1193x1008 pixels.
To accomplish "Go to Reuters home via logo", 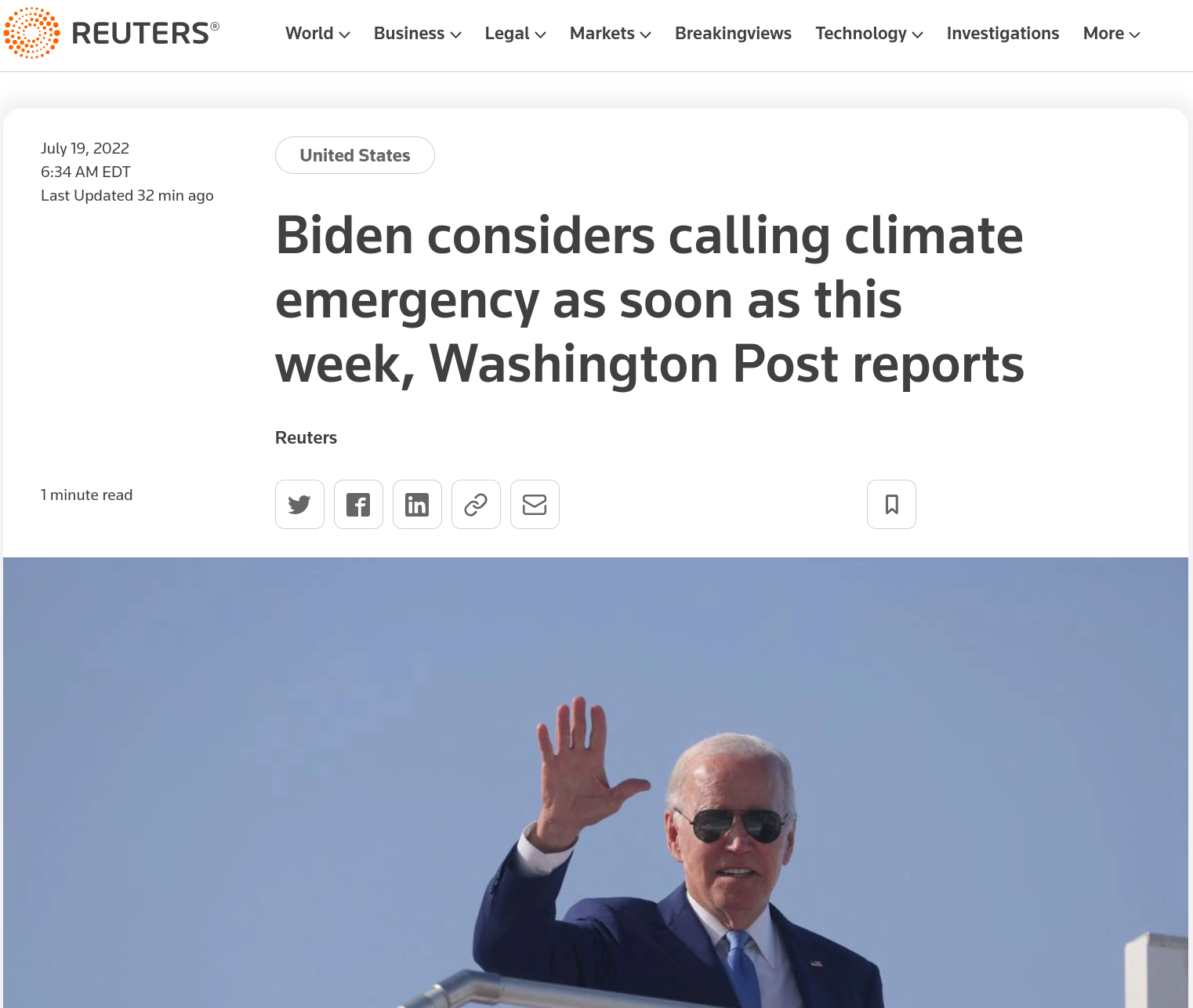I will [x=111, y=33].
